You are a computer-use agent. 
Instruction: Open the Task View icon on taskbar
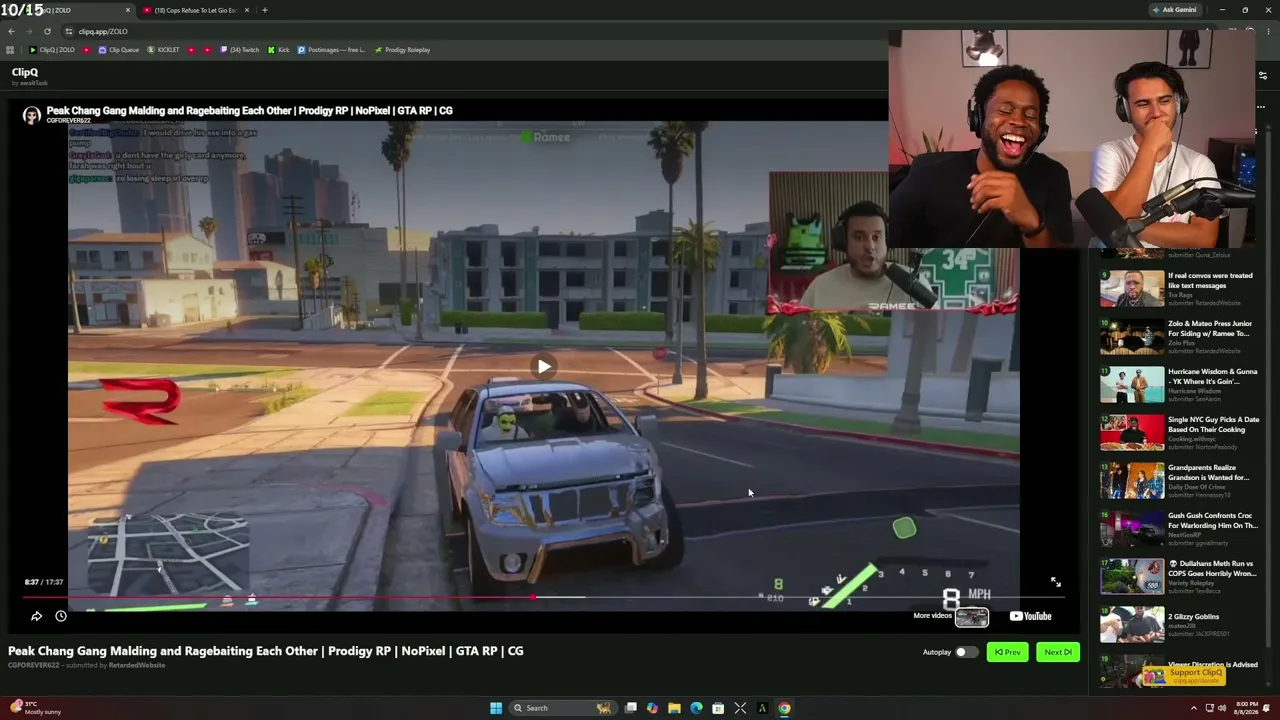[x=631, y=708]
